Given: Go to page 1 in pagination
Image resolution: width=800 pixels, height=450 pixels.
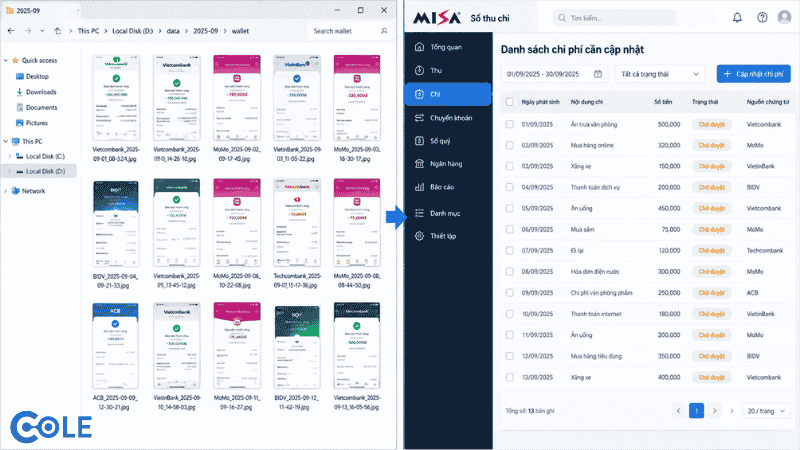Looking at the screenshot, I should click(x=696, y=411).
